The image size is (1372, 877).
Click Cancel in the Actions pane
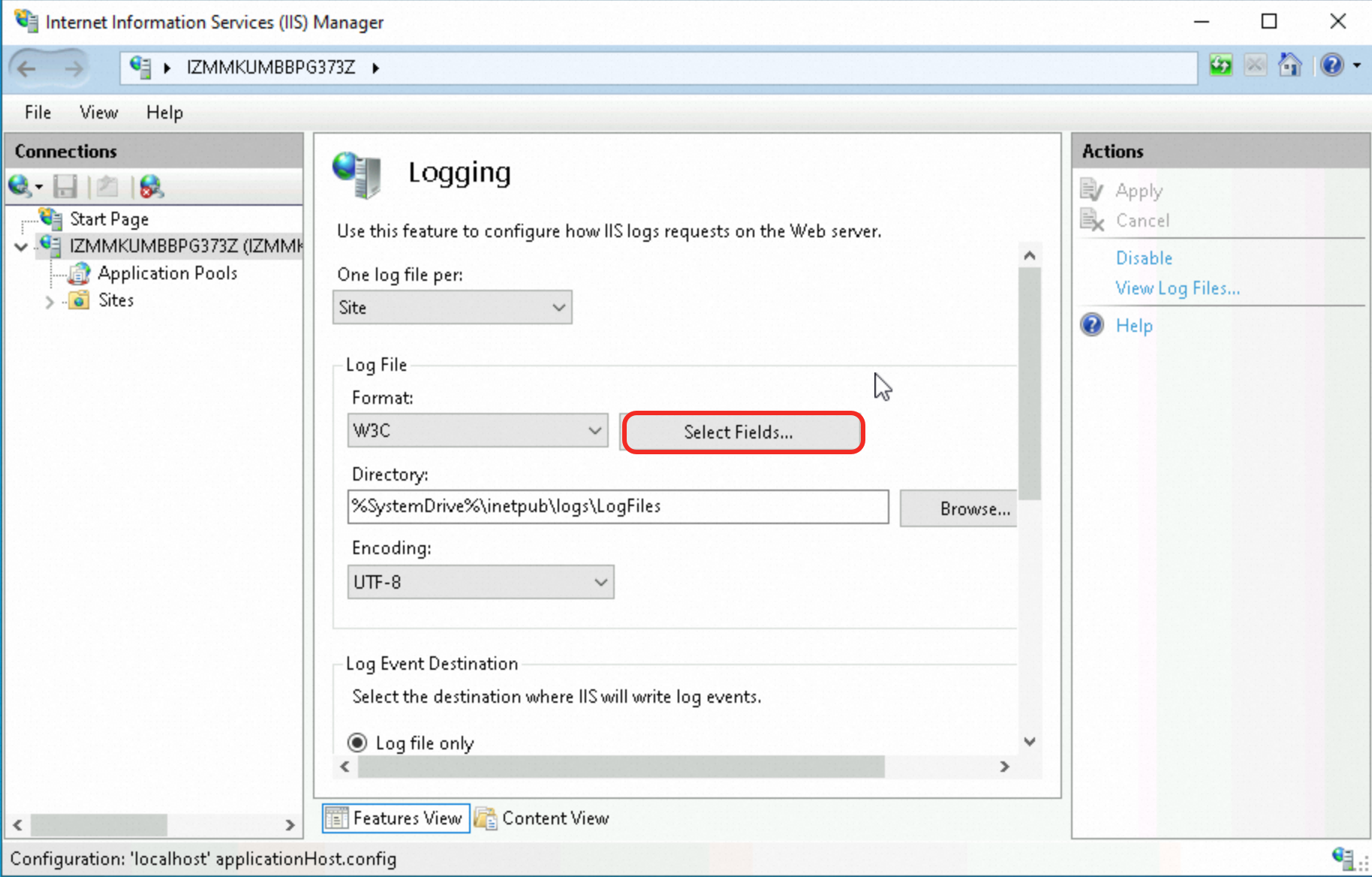[1142, 221]
